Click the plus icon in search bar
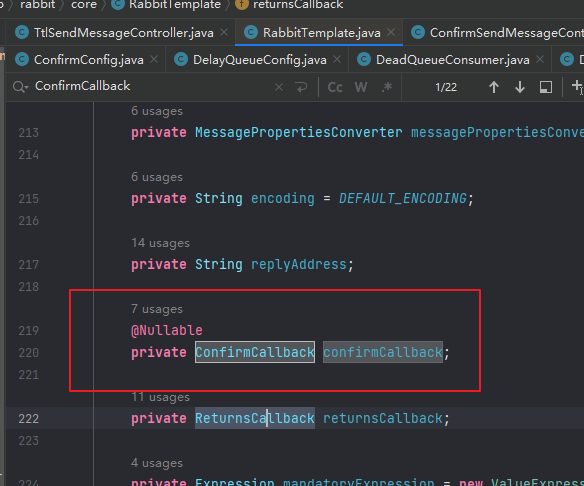This screenshot has width=584, height=486. 577,86
